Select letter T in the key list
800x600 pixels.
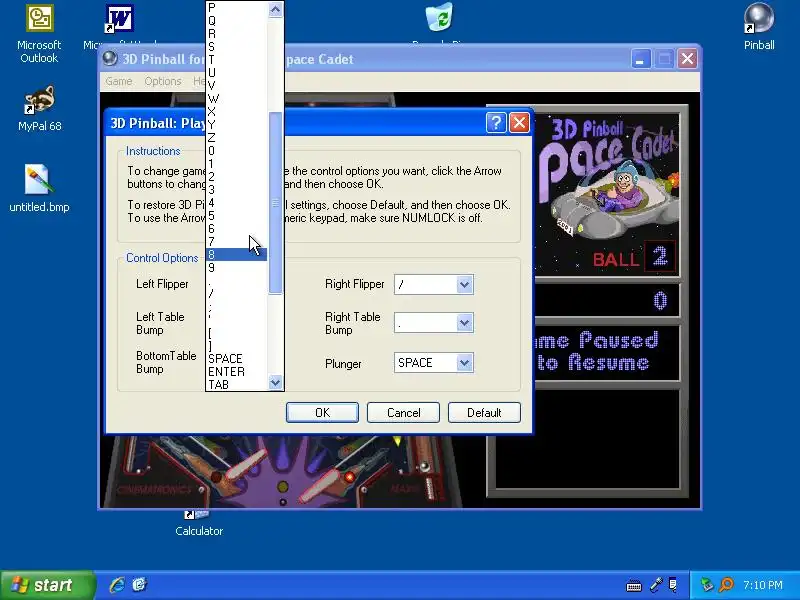coord(237,60)
